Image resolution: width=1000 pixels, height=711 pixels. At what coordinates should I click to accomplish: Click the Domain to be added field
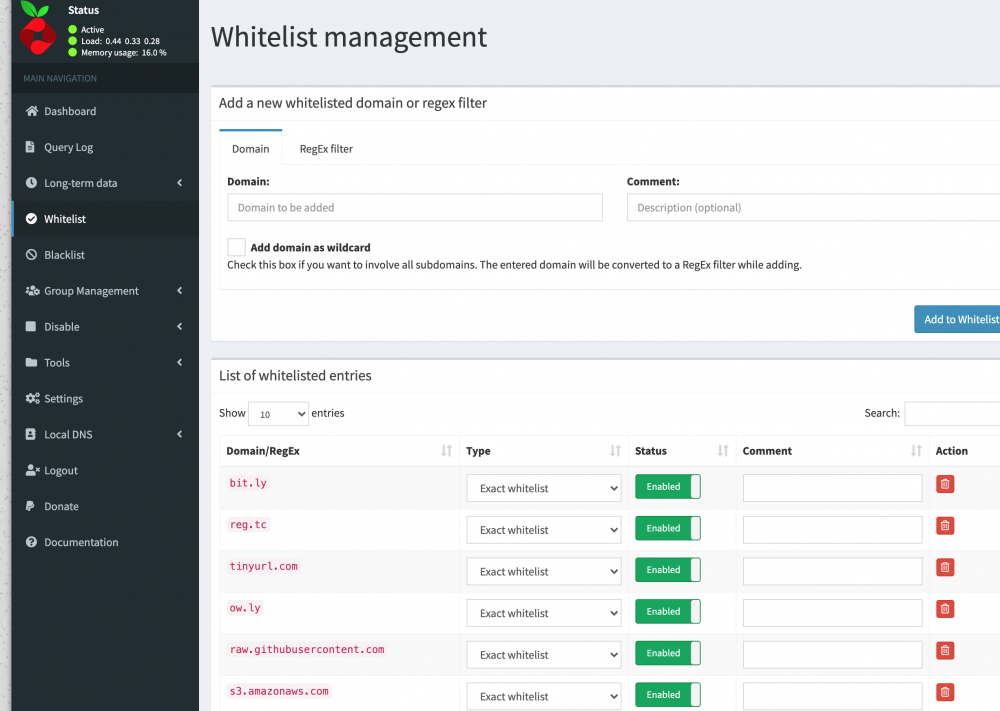point(415,207)
